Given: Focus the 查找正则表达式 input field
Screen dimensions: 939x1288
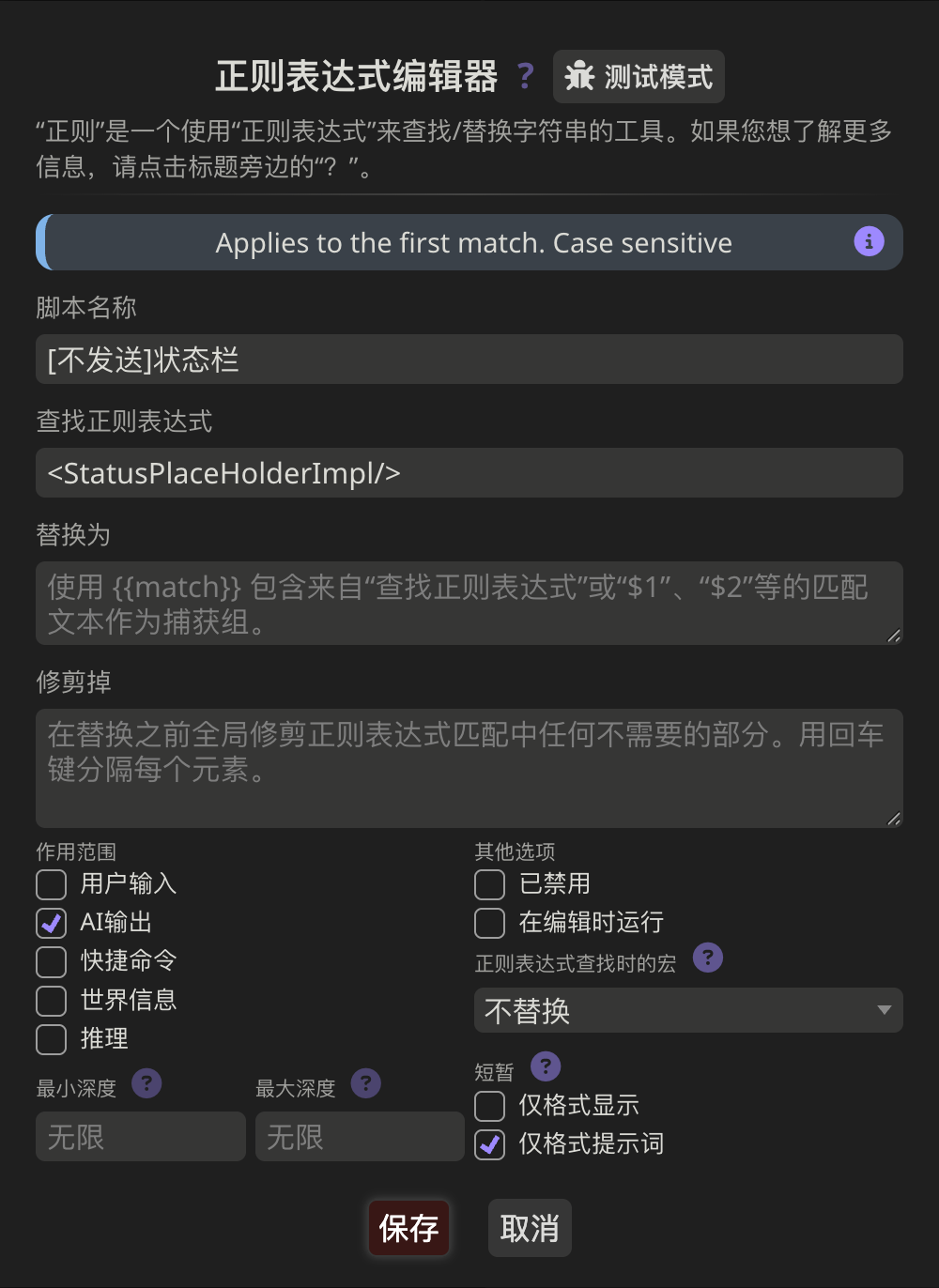Looking at the screenshot, I should click(x=469, y=473).
